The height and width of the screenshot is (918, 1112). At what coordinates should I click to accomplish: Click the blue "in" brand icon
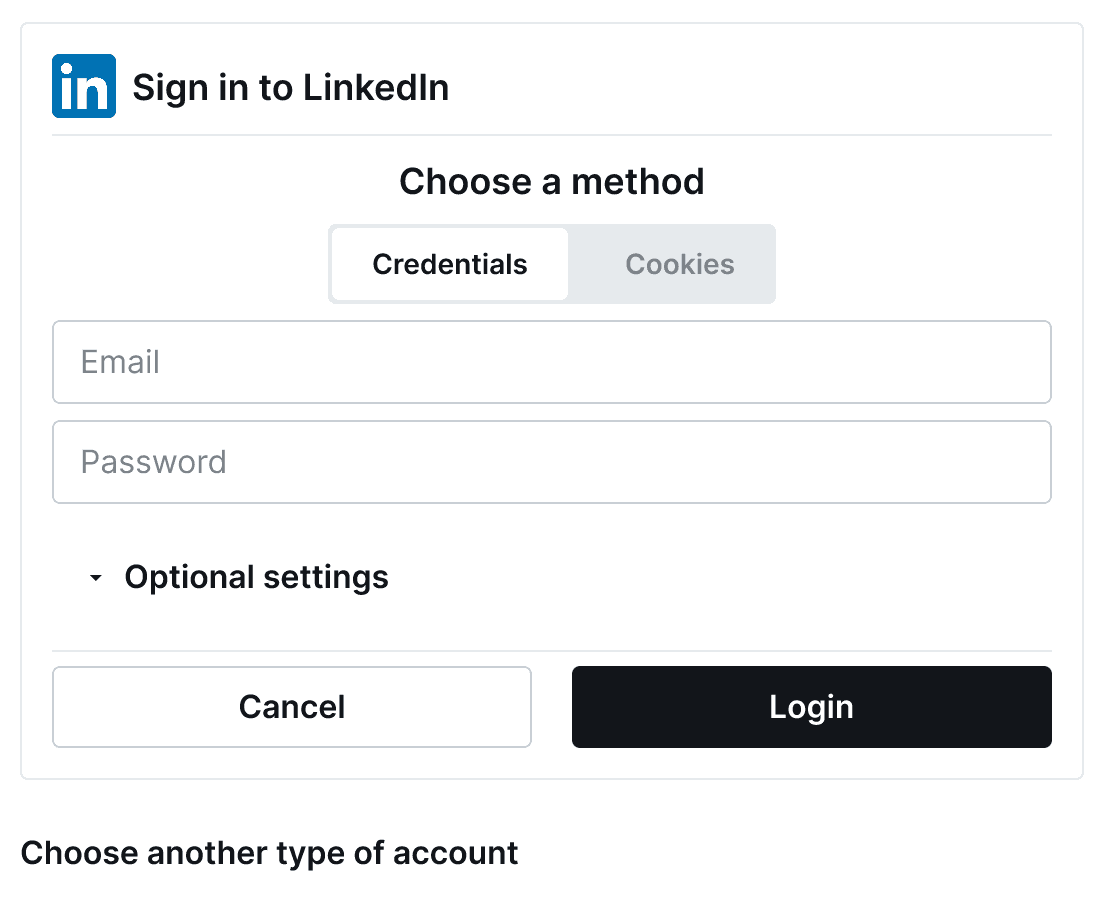click(84, 86)
